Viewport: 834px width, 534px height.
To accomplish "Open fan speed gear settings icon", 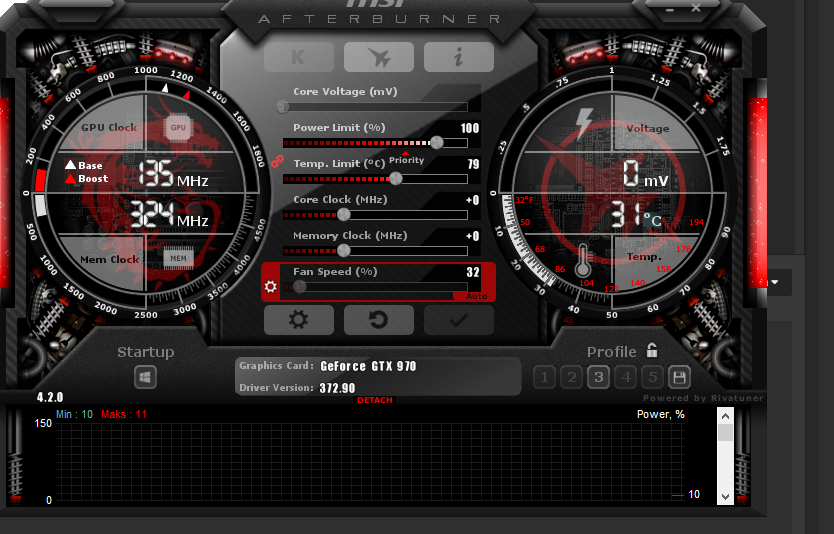I will 270,287.
